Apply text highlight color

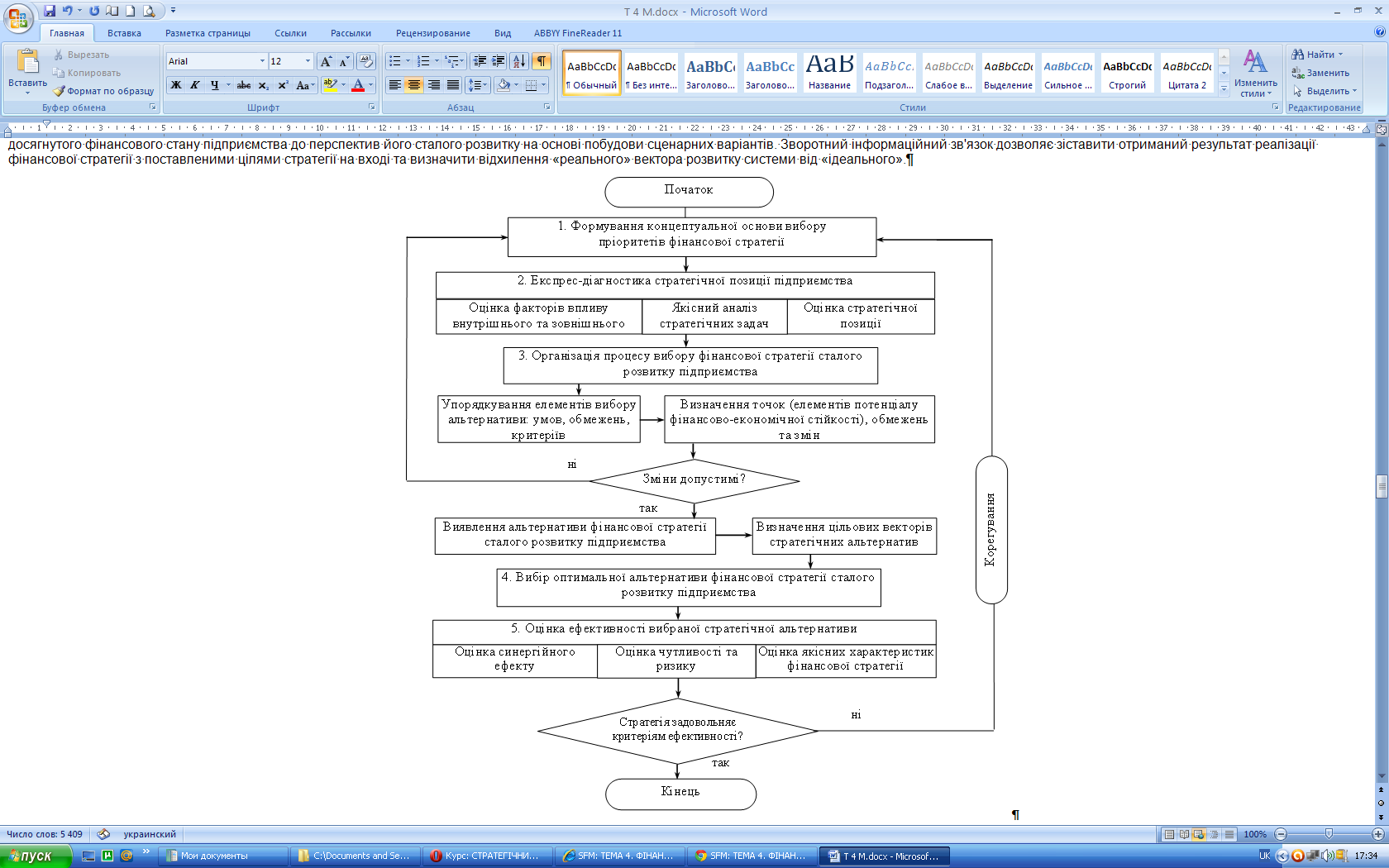pyautogui.click(x=330, y=85)
